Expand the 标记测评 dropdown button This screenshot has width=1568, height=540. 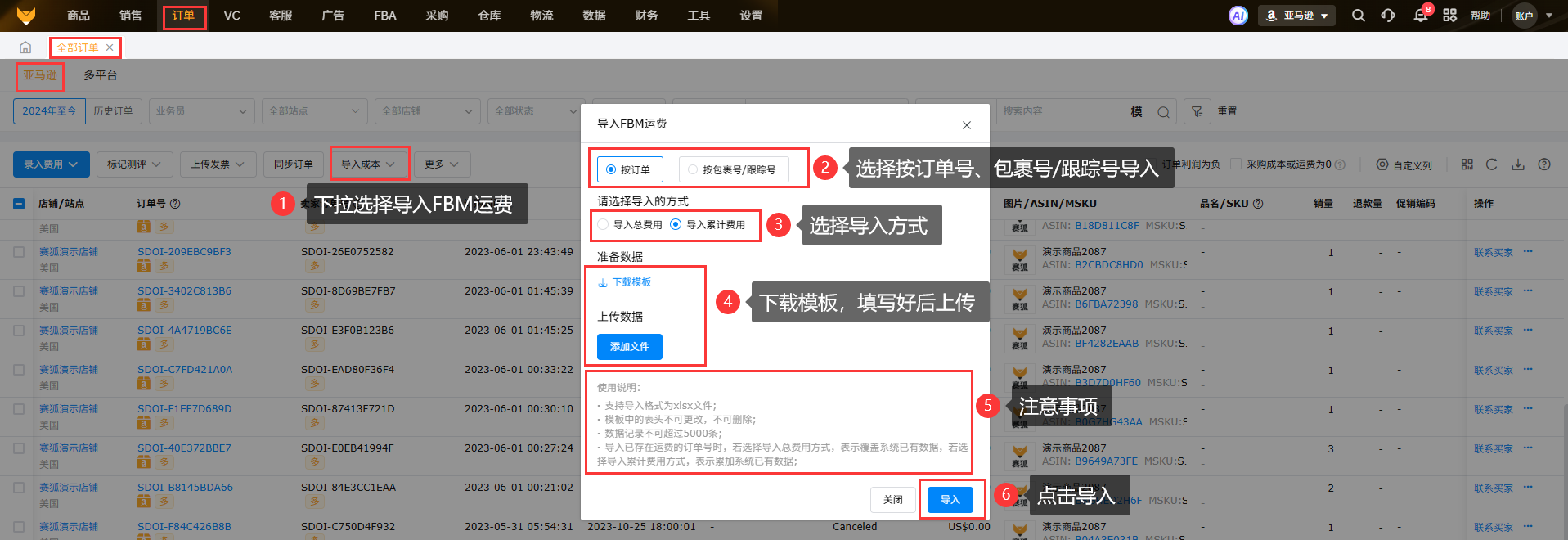[134, 164]
